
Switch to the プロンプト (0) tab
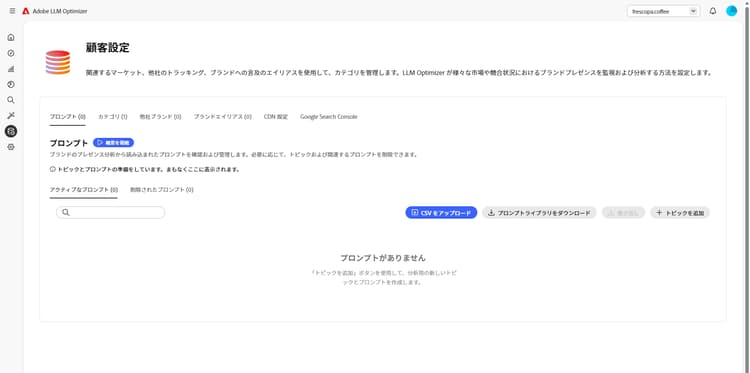[x=67, y=117]
